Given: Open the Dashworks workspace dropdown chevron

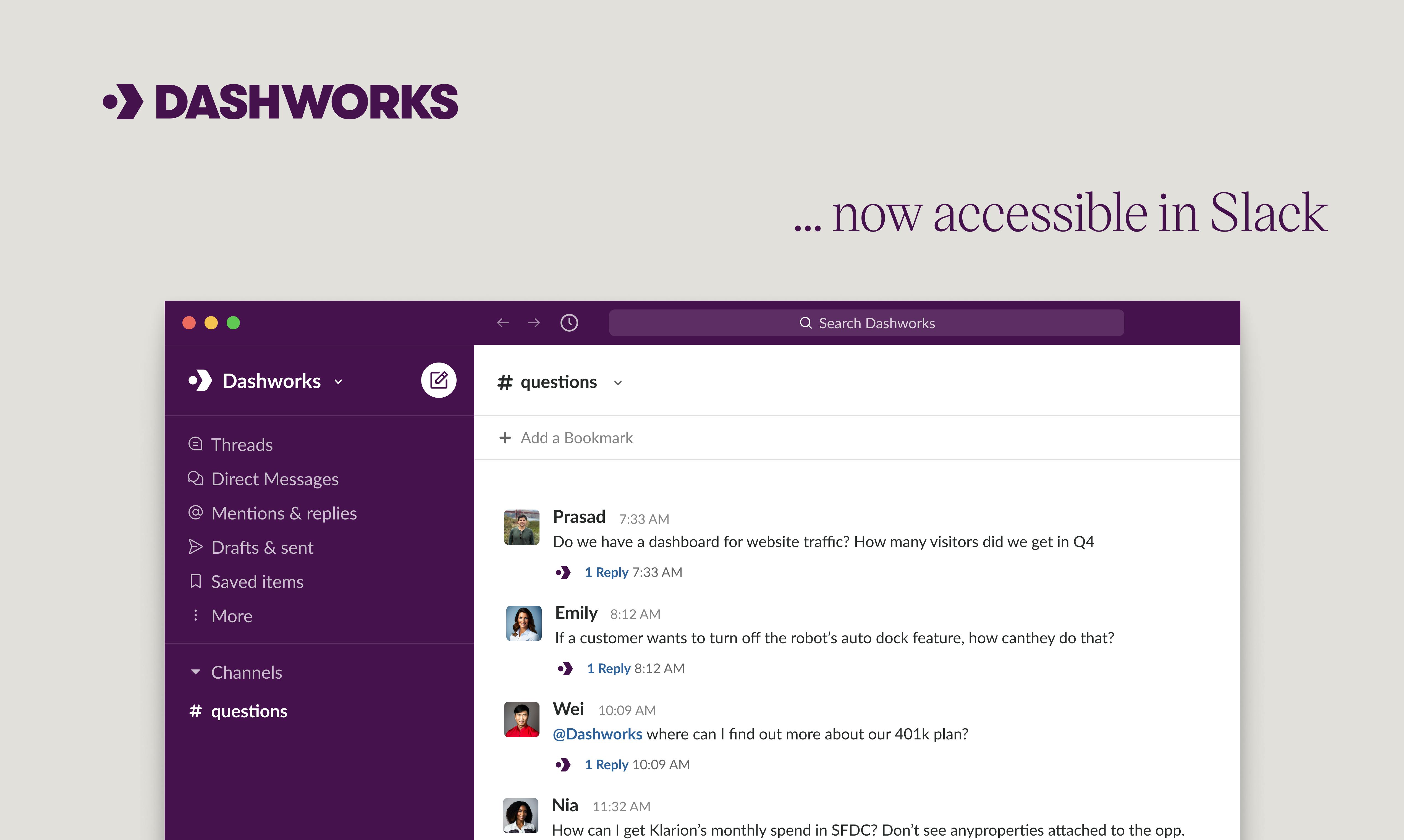Looking at the screenshot, I should tap(339, 382).
